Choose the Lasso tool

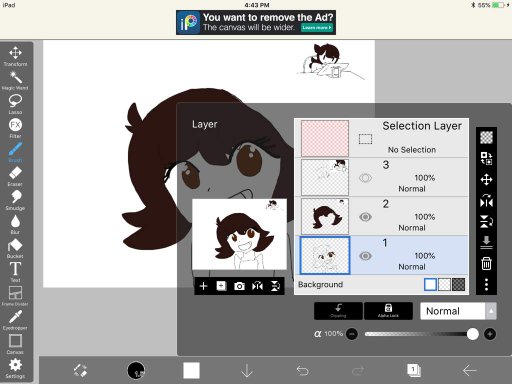coord(15,104)
